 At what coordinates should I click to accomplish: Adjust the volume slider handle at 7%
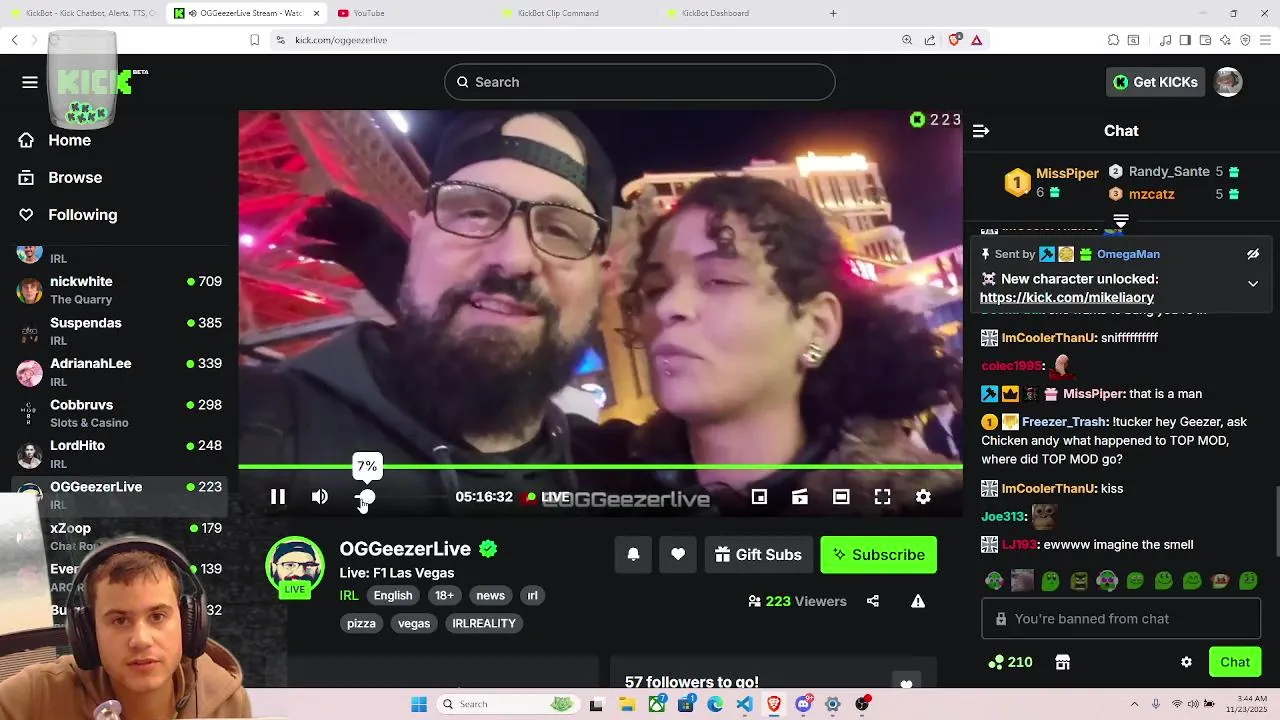(366, 497)
